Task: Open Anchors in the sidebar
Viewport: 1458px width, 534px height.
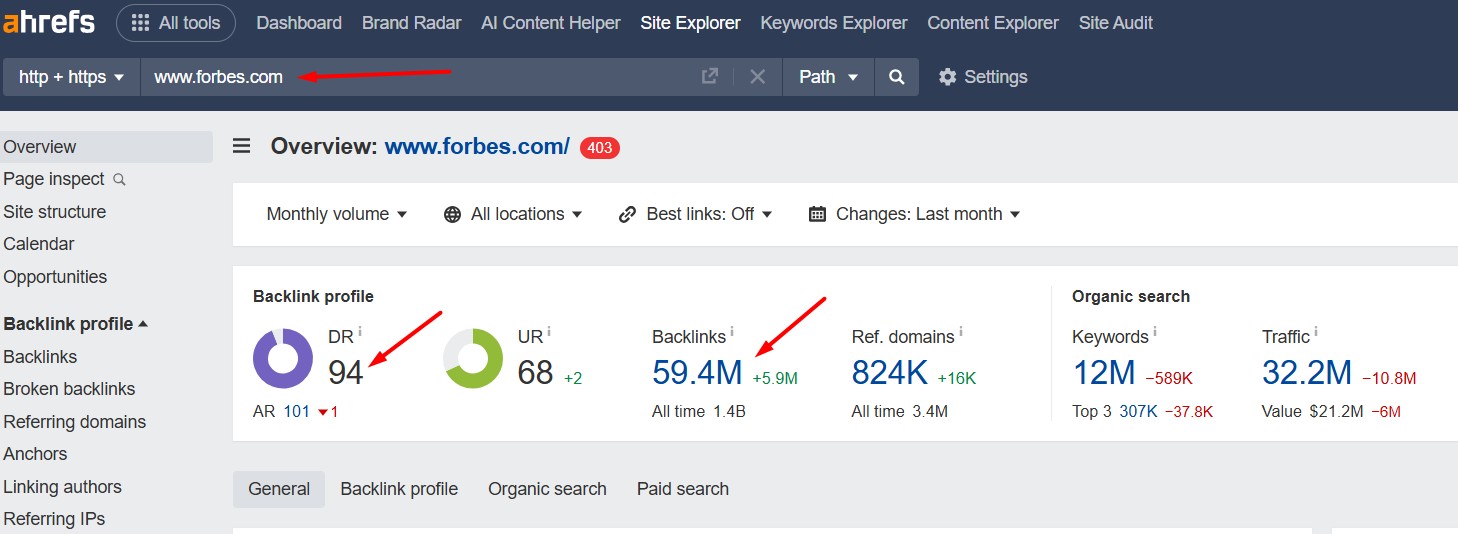Action: [x=35, y=454]
